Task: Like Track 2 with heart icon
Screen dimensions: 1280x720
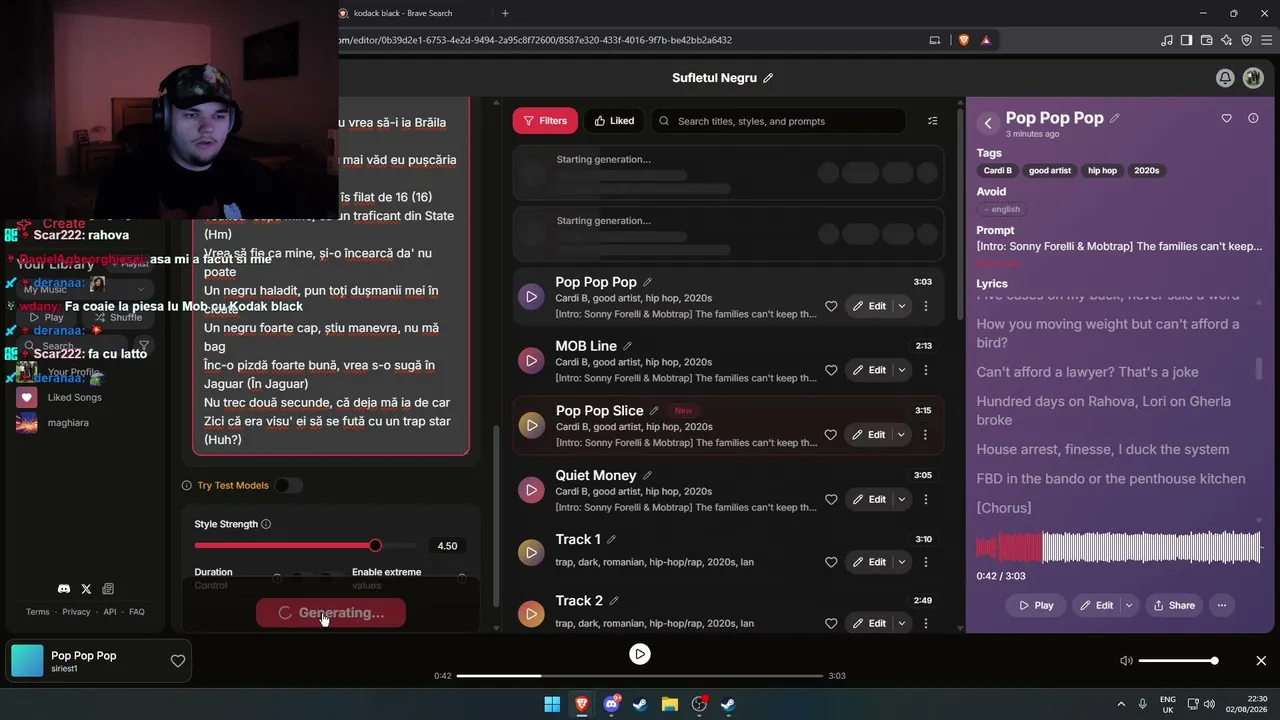Action: pos(831,623)
